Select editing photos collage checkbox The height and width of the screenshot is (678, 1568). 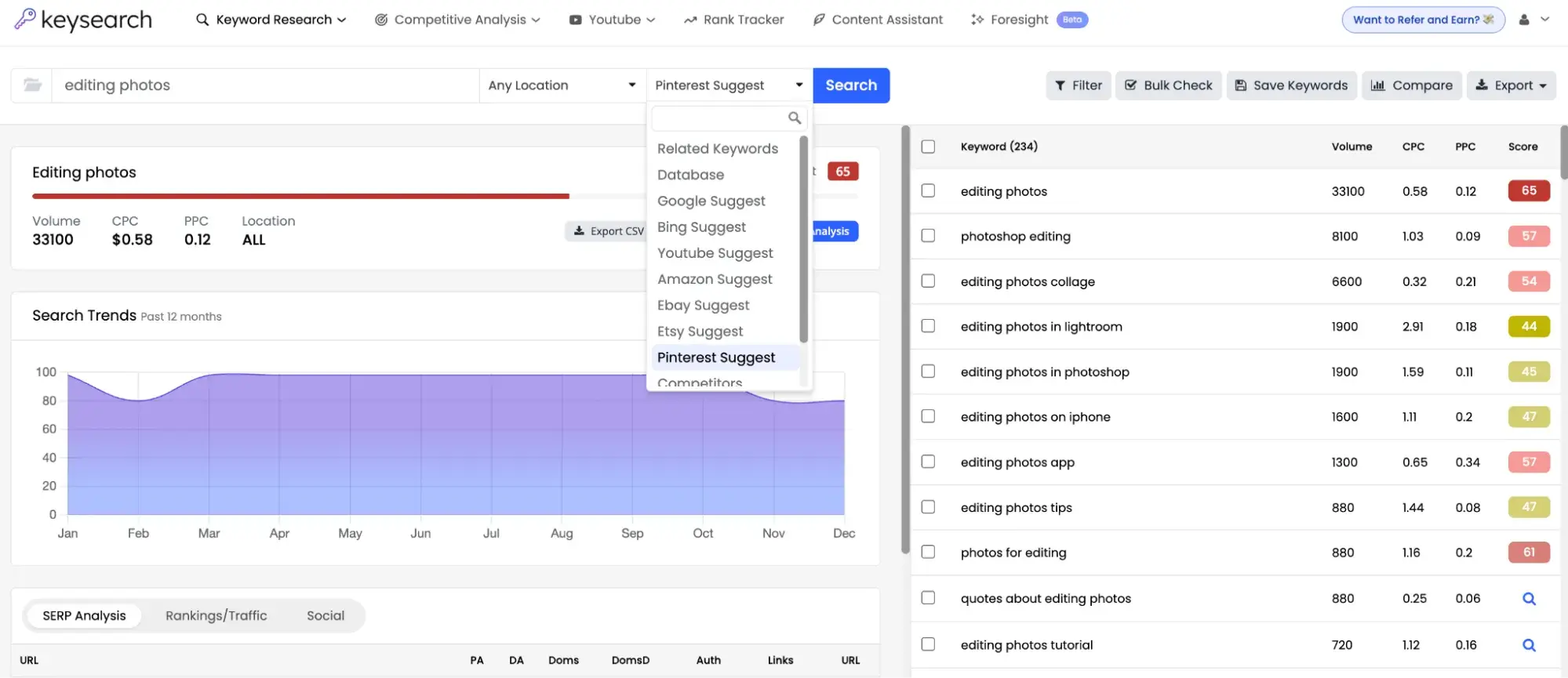tap(928, 281)
